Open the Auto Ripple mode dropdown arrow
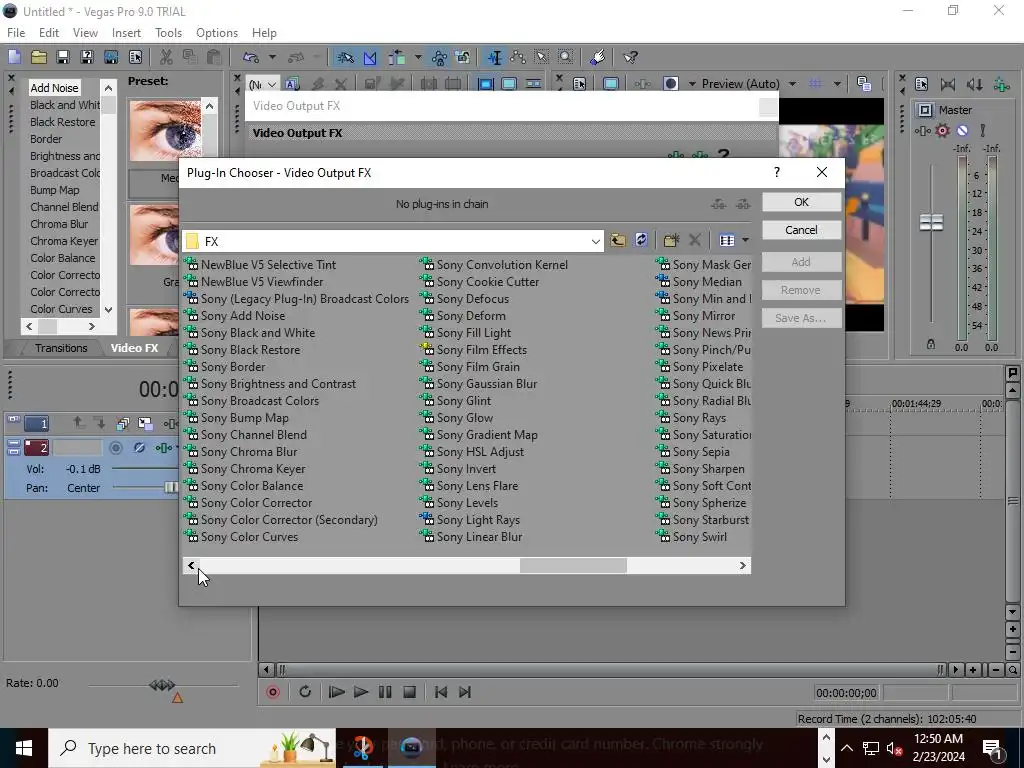Viewport: 1024px width, 768px height. (x=418, y=57)
